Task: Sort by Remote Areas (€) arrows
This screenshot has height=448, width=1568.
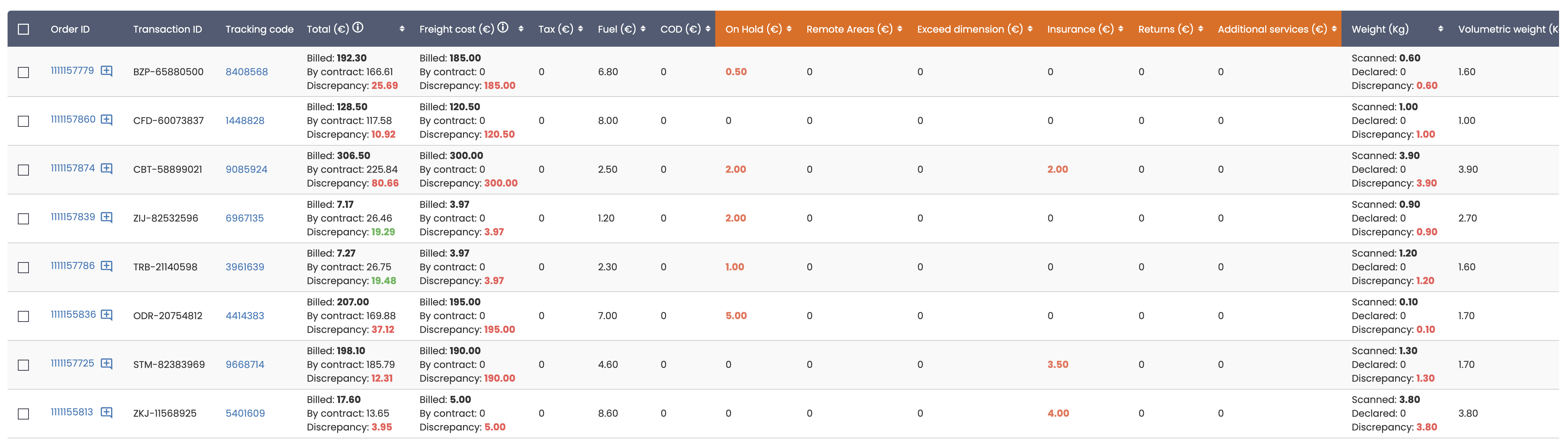Action: click(899, 29)
